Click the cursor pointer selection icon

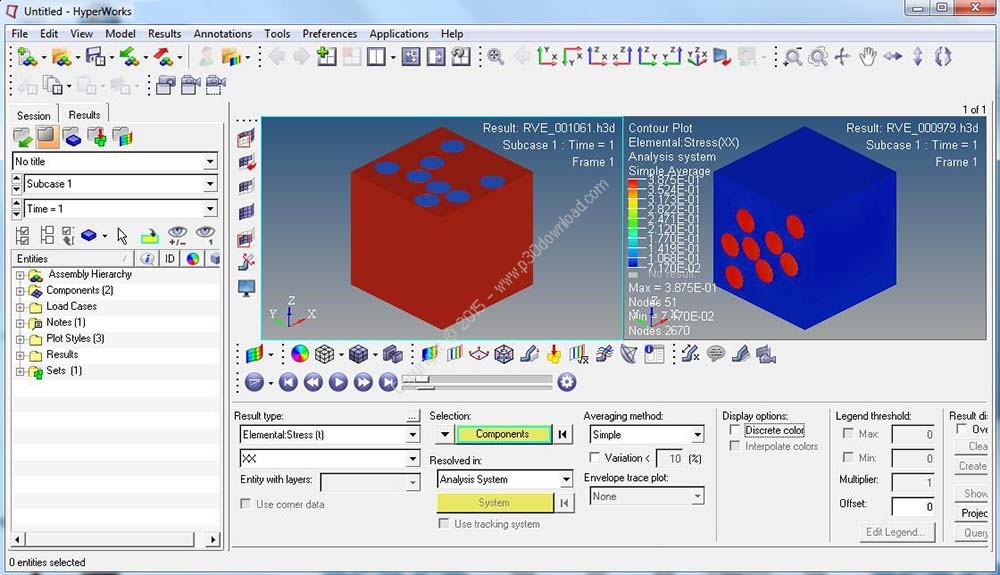pyautogui.click(x=122, y=236)
